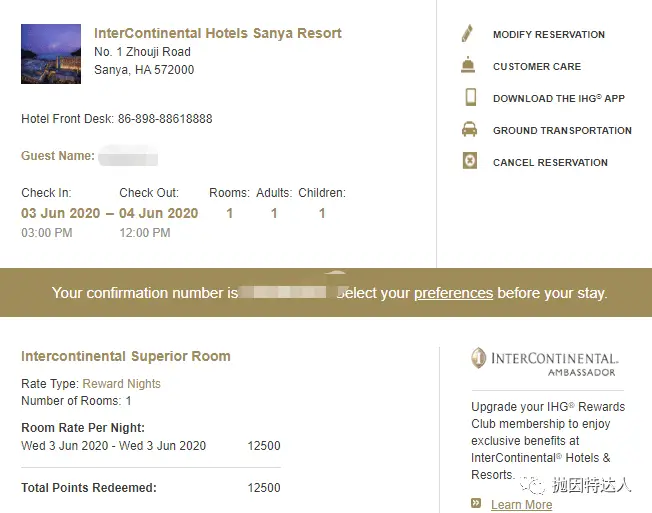Click the Wed 3 Jun 2020 nightly rate row
Image resolution: width=652 pixels, height=513 pixels.
[151, 446]
